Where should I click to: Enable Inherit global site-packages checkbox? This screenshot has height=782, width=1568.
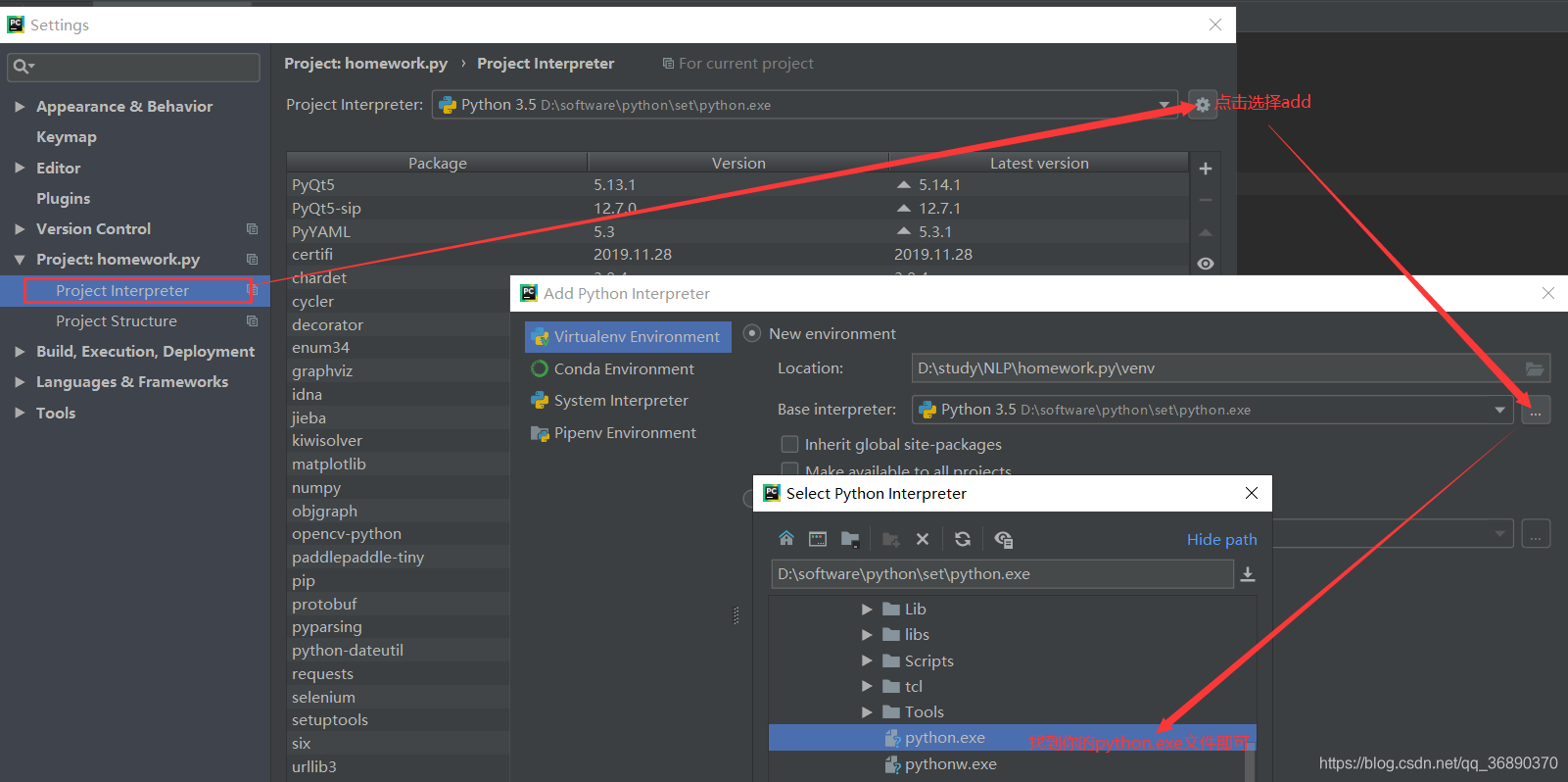tap(789, 444)
